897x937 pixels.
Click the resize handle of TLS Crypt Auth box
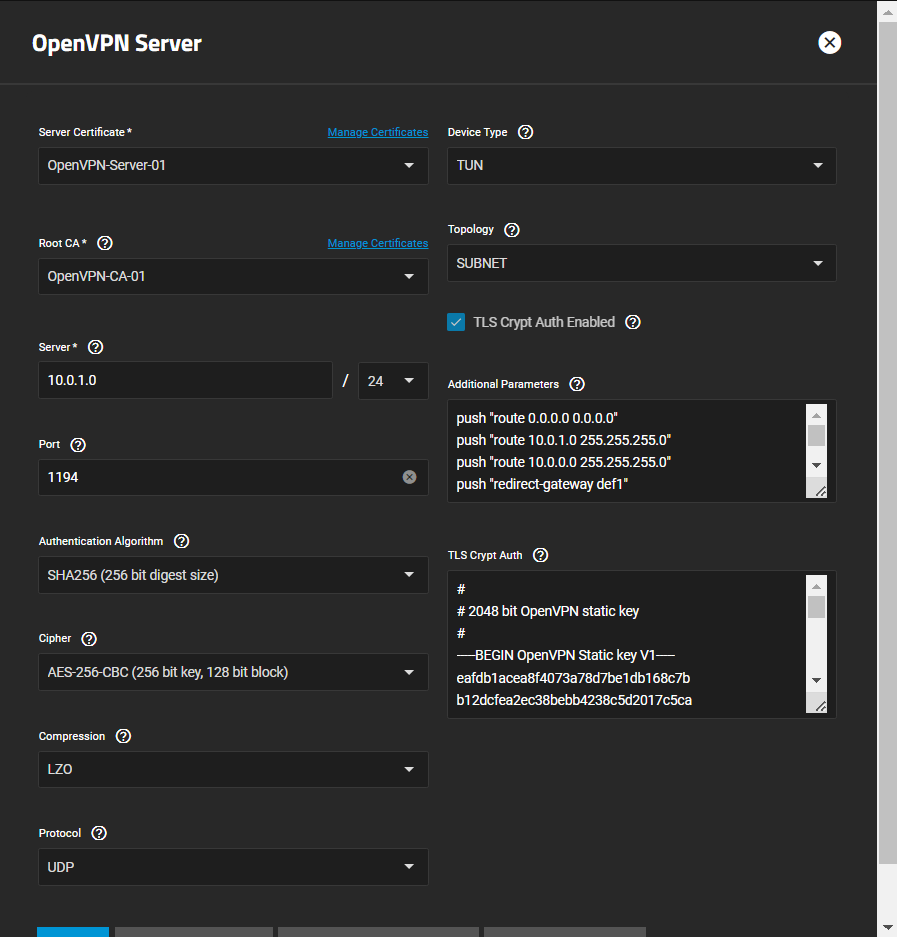(x=820, y=706)
